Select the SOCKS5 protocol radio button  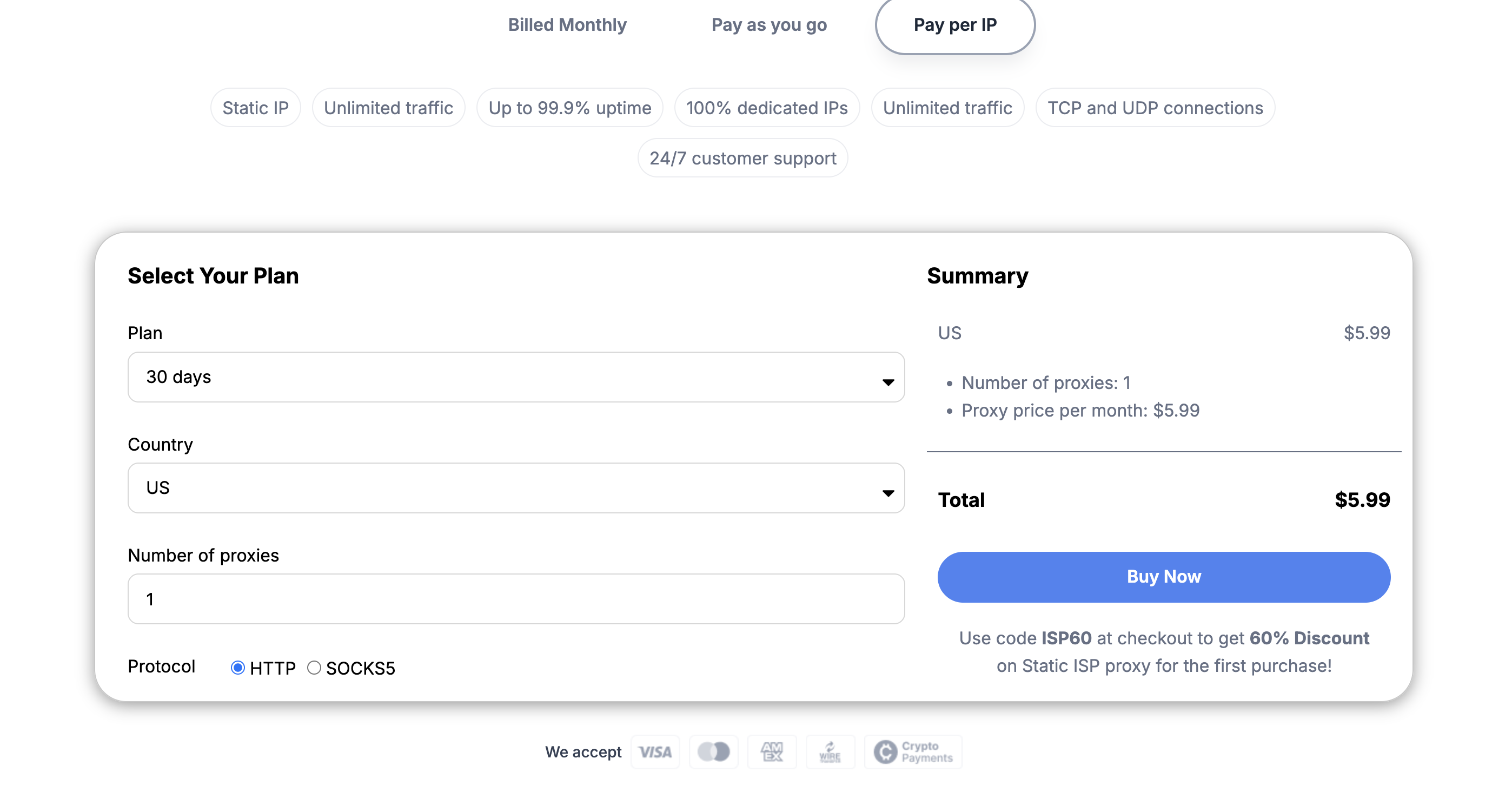tap(314, 668)
